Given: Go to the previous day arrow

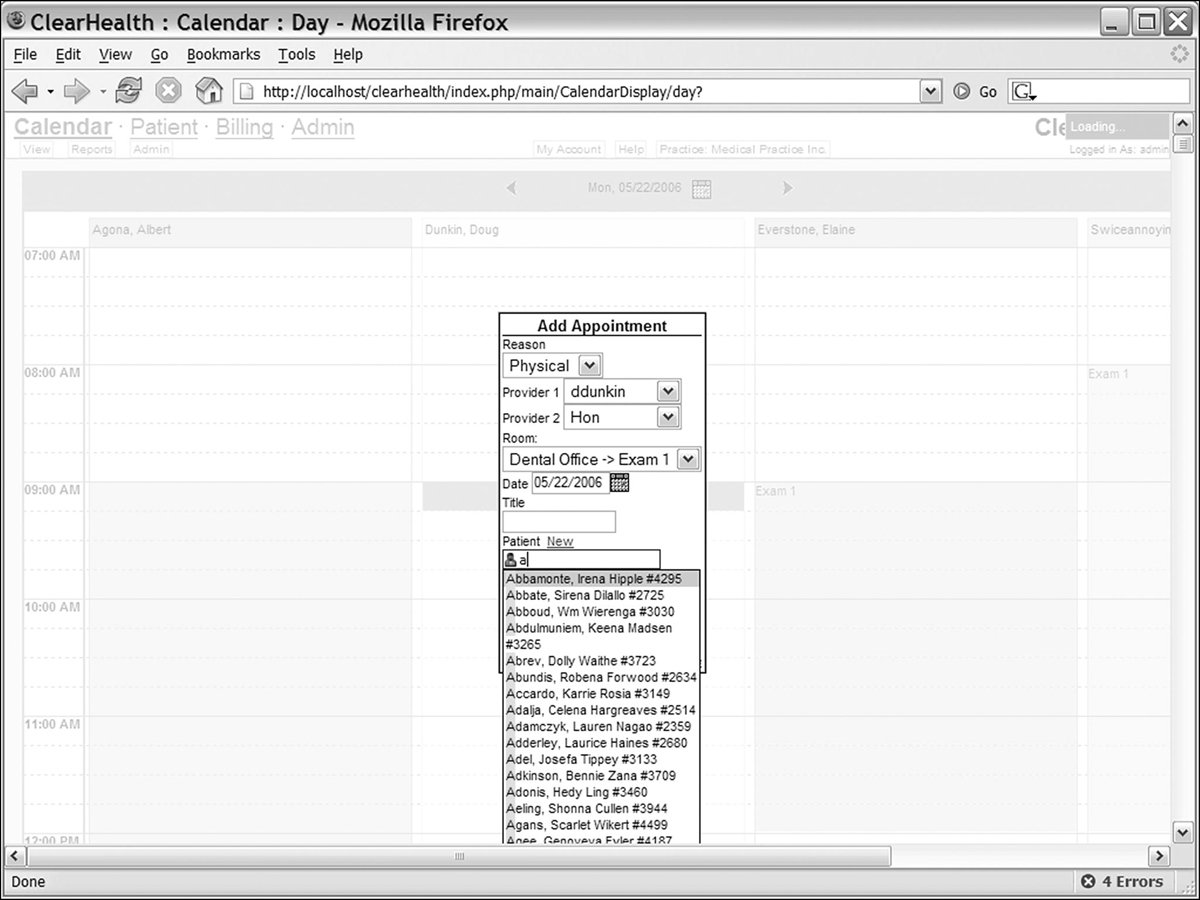Looking at the screenshot, I should 511,188.
